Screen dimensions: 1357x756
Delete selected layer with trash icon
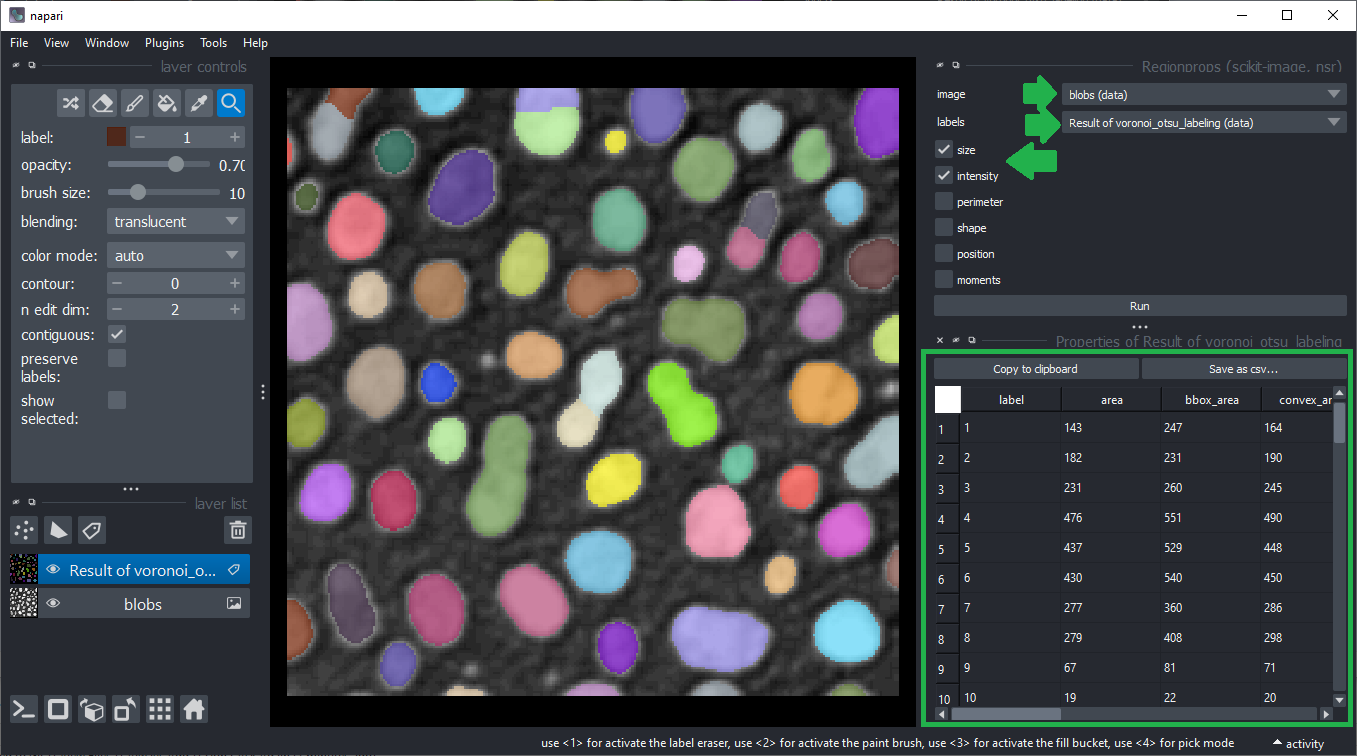tap(237, 530)
